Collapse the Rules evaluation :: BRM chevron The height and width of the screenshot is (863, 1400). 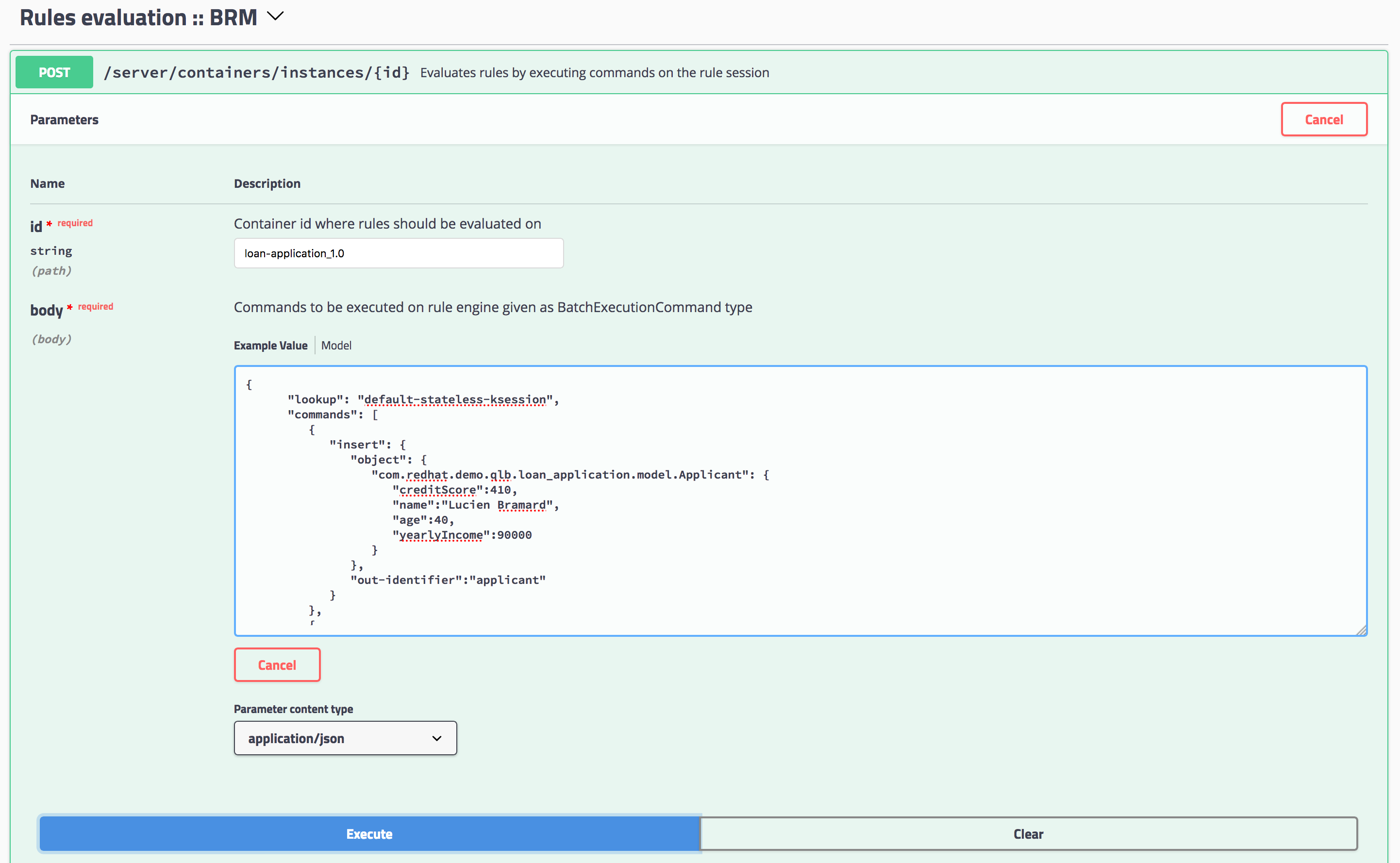coord(275,17)
